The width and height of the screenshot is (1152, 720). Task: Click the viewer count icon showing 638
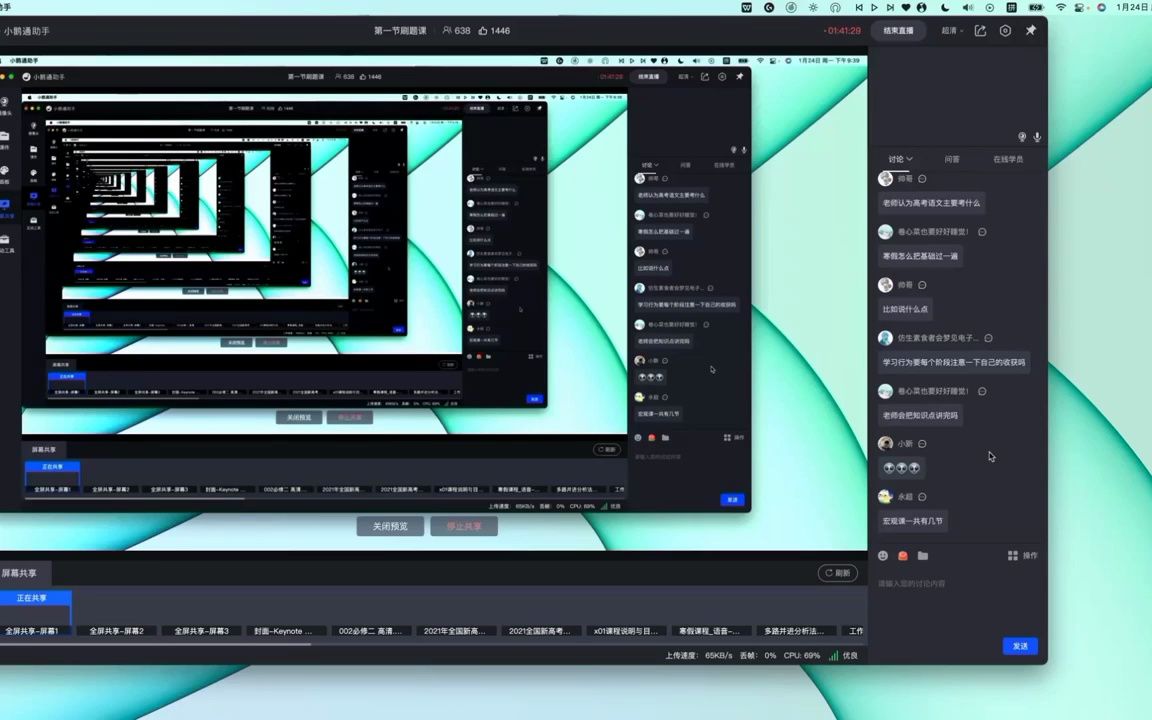click(x=447, y=31)
